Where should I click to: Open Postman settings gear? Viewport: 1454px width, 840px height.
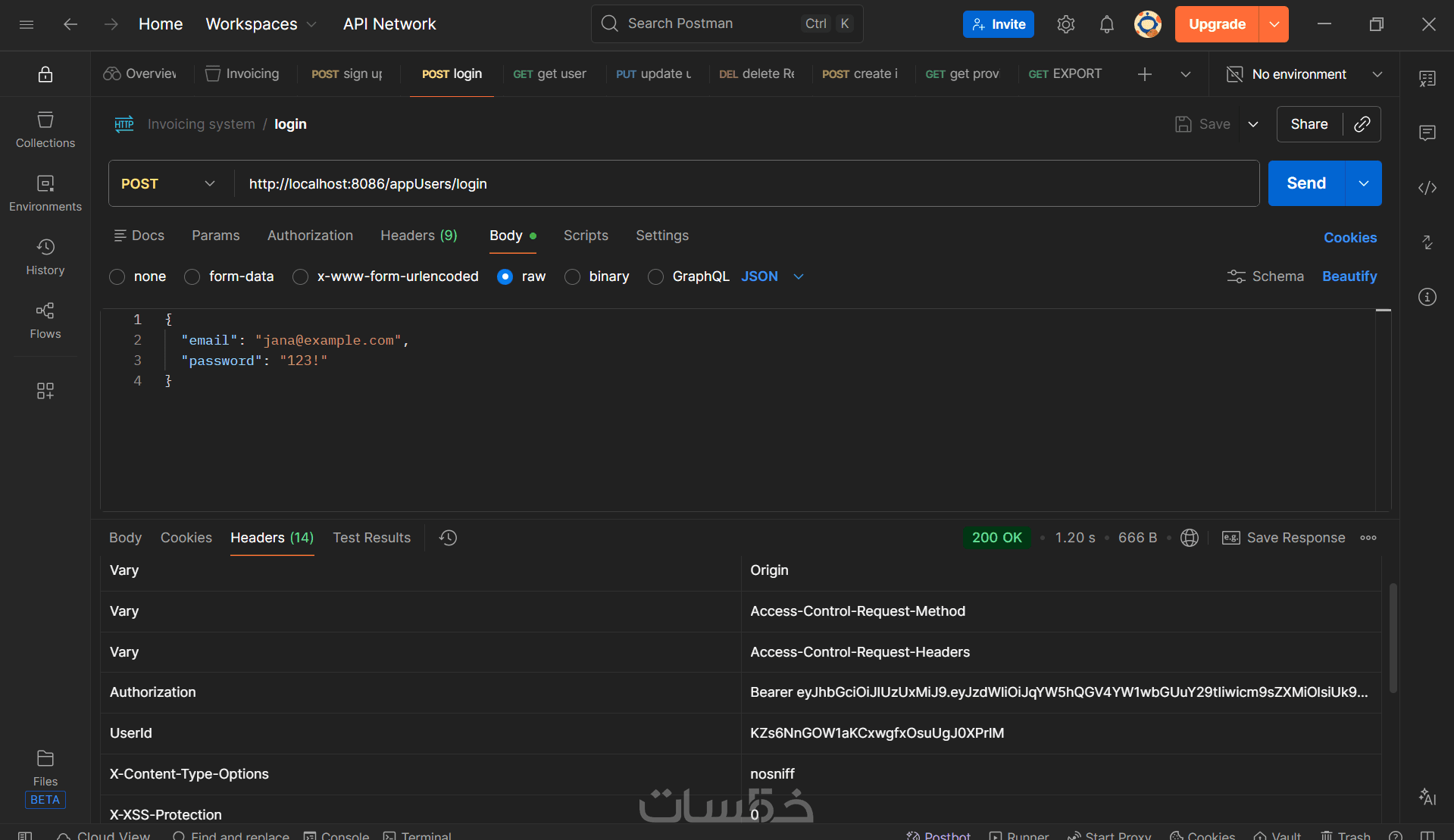(x=1066, y=24)
